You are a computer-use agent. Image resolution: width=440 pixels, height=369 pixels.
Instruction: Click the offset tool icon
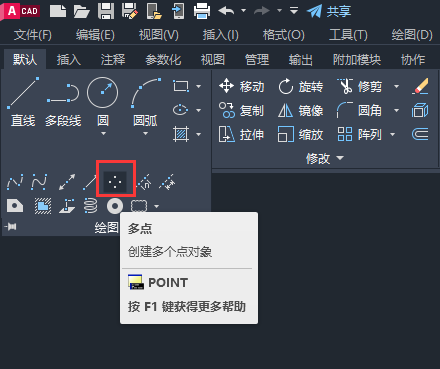click(420, 134)
